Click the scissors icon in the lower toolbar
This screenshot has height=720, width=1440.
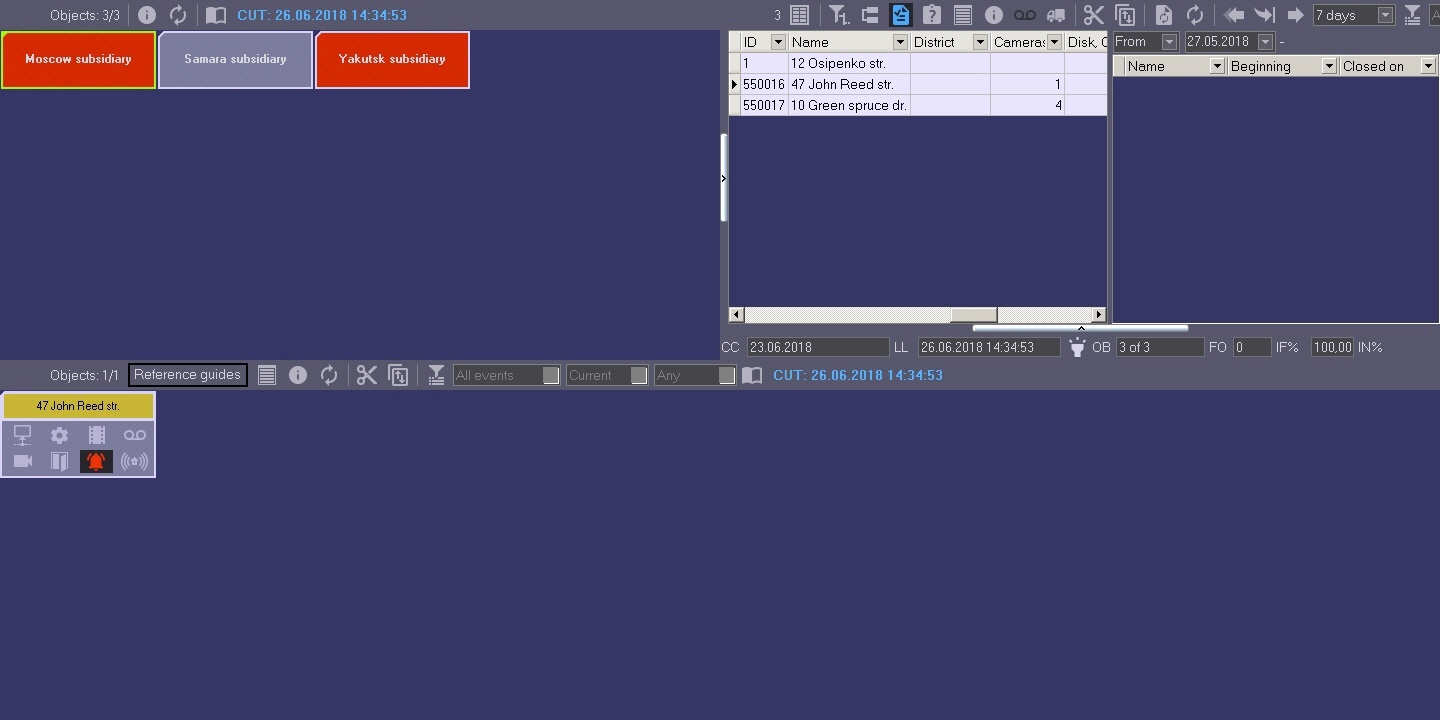click(367, 375)
